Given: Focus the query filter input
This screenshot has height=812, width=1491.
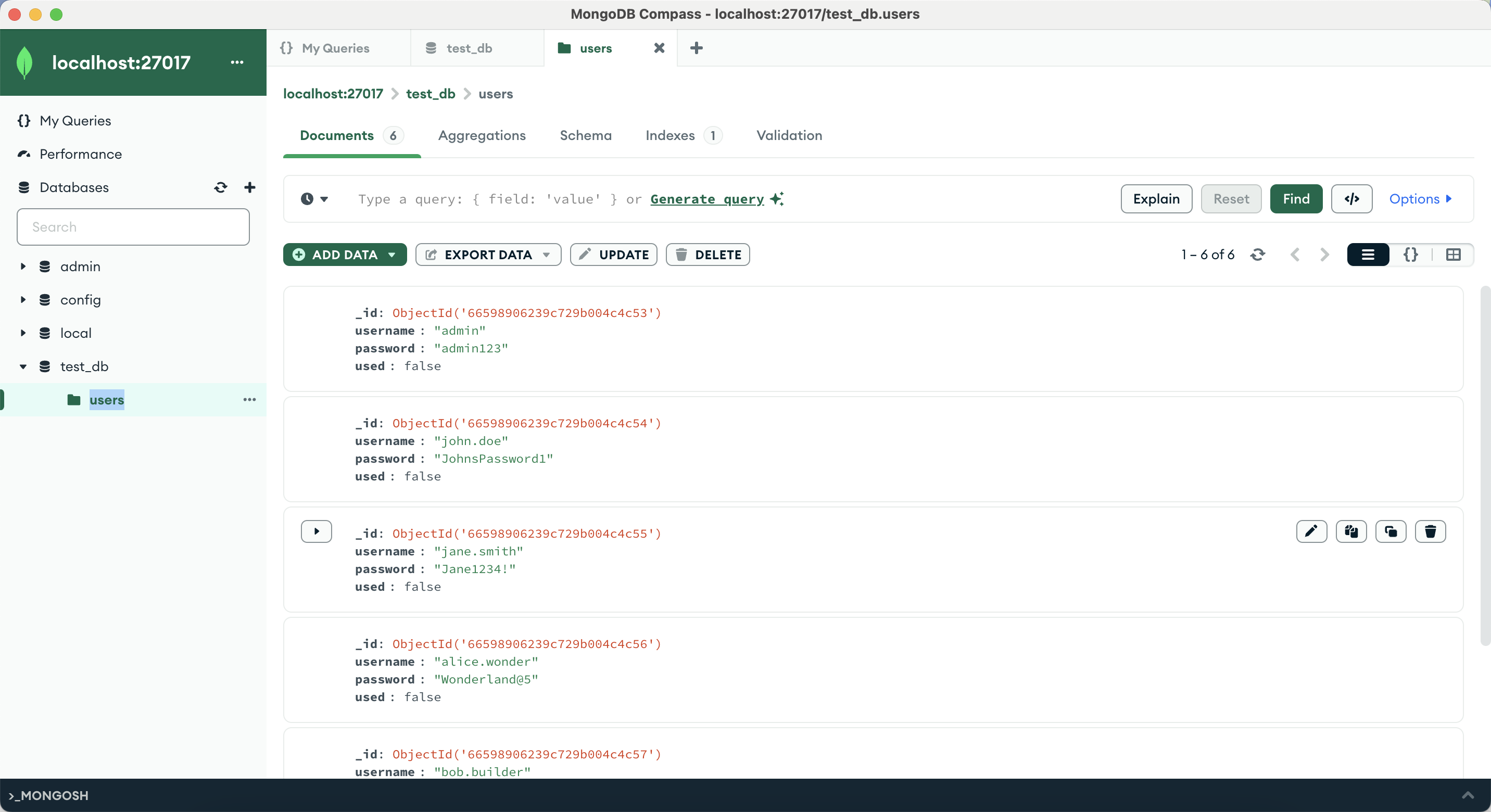Looking at the screenshot, I should [724, 199].
